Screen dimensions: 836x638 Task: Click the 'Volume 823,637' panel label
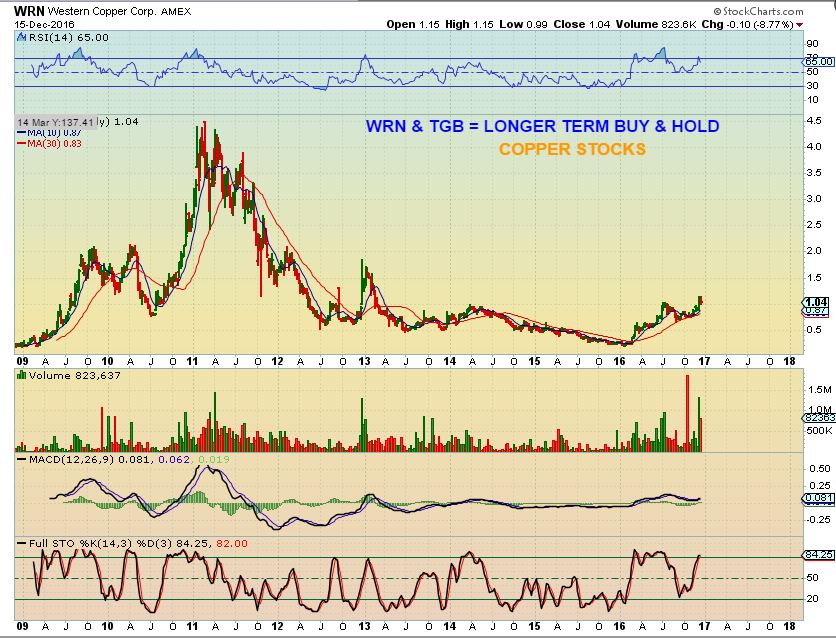point(75,376)
